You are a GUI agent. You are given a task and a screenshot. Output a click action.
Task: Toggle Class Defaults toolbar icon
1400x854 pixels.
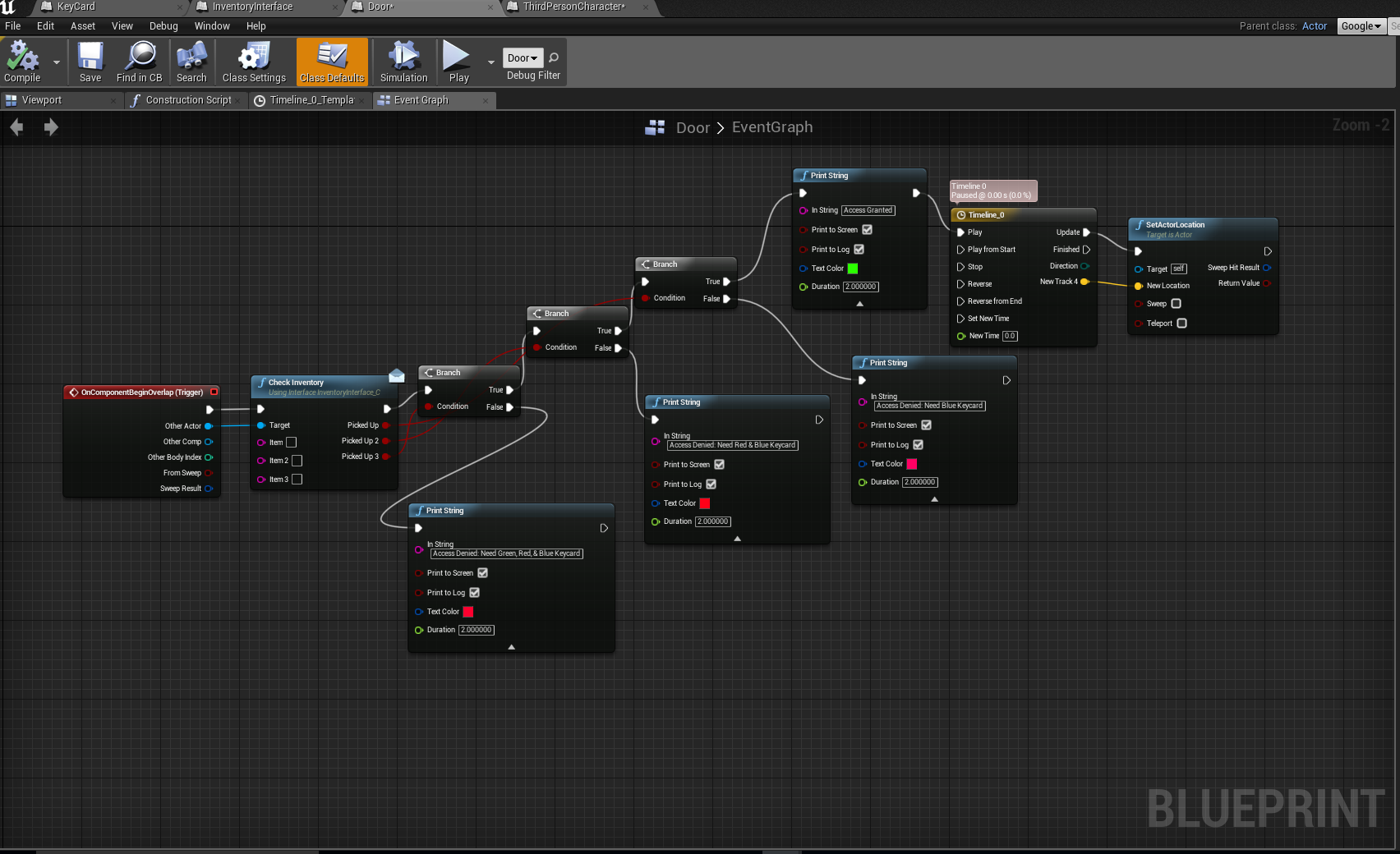point(332,61)
